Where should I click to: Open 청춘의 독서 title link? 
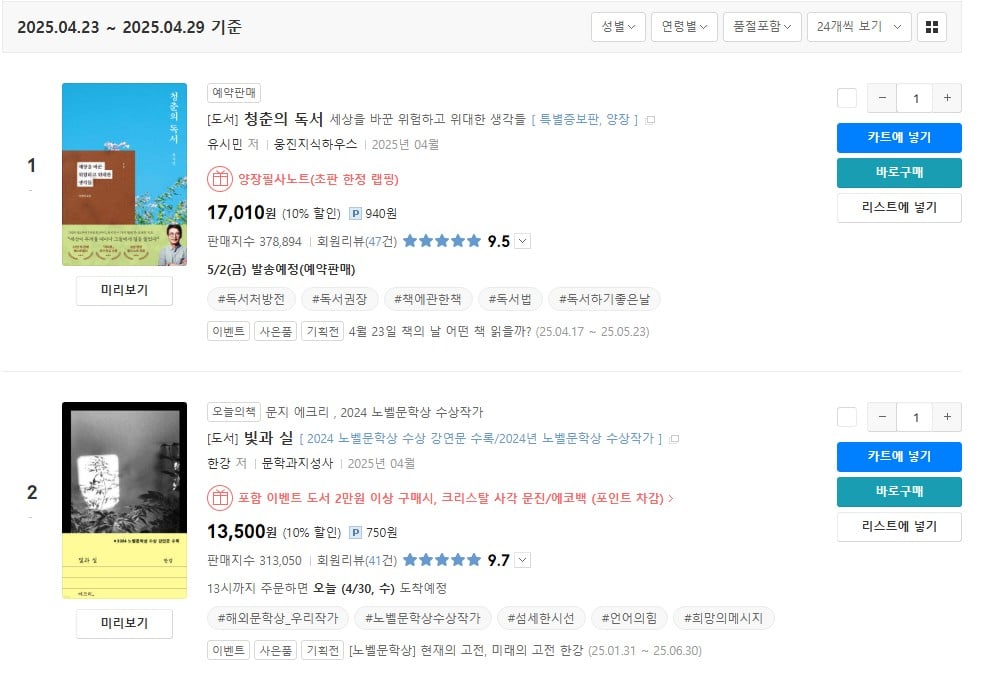(x=283, y=119)
